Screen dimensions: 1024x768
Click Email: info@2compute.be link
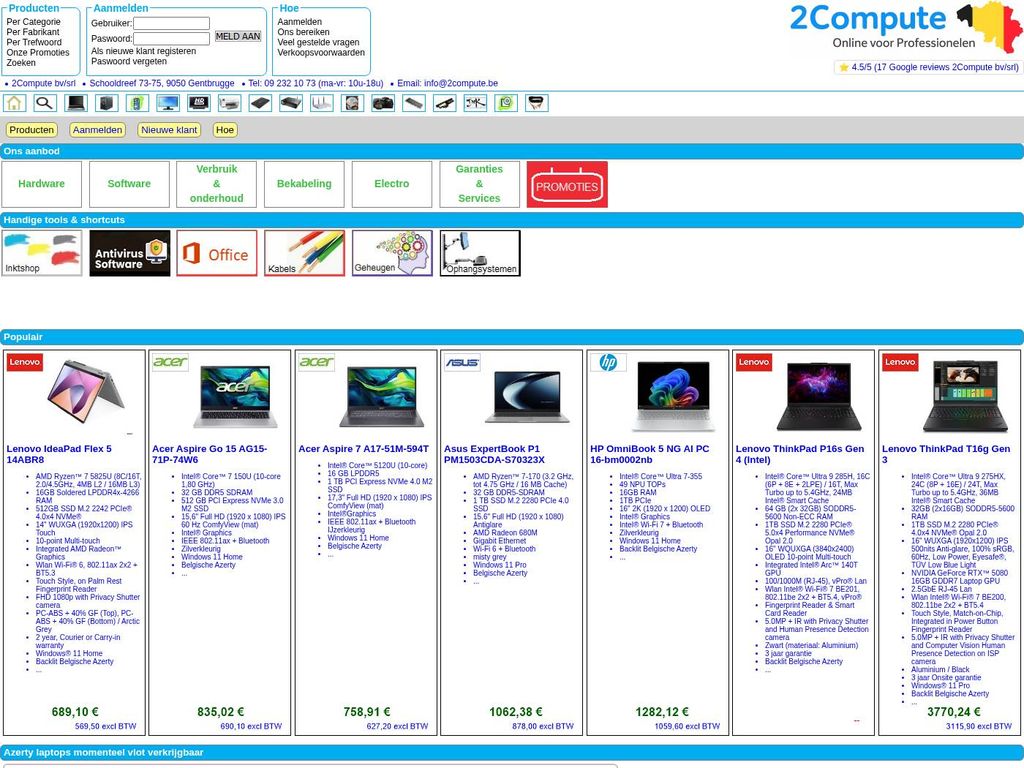click(447, 84)
